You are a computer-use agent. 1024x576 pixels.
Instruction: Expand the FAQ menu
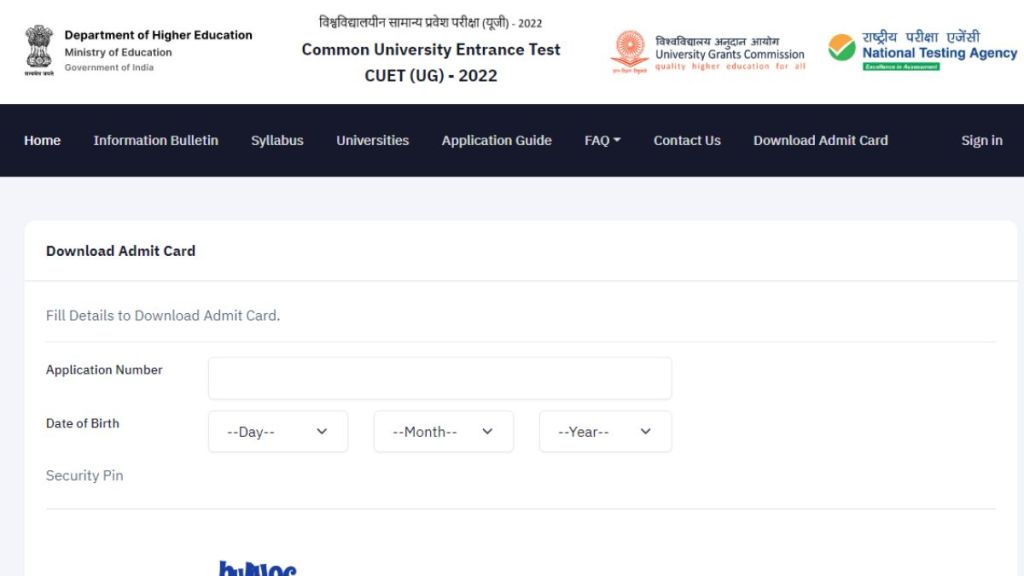pos(601,141)
